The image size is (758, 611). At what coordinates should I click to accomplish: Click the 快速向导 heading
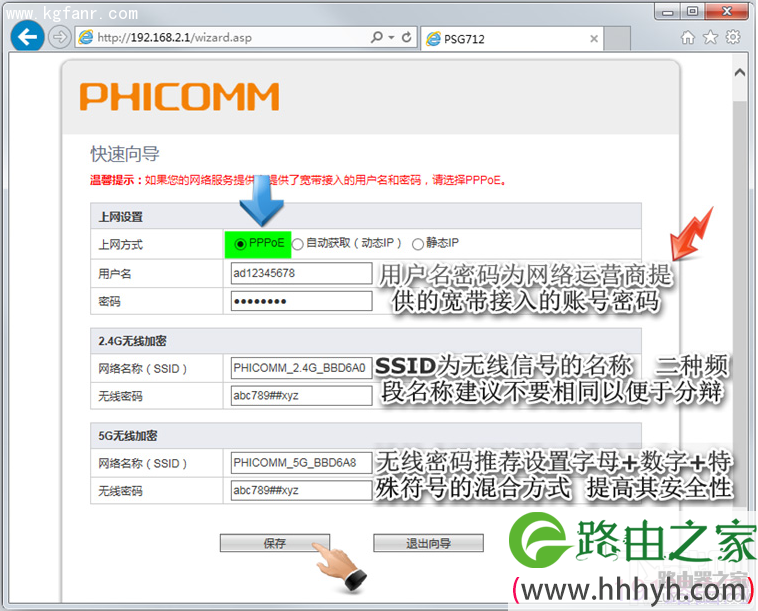point(125,154)
